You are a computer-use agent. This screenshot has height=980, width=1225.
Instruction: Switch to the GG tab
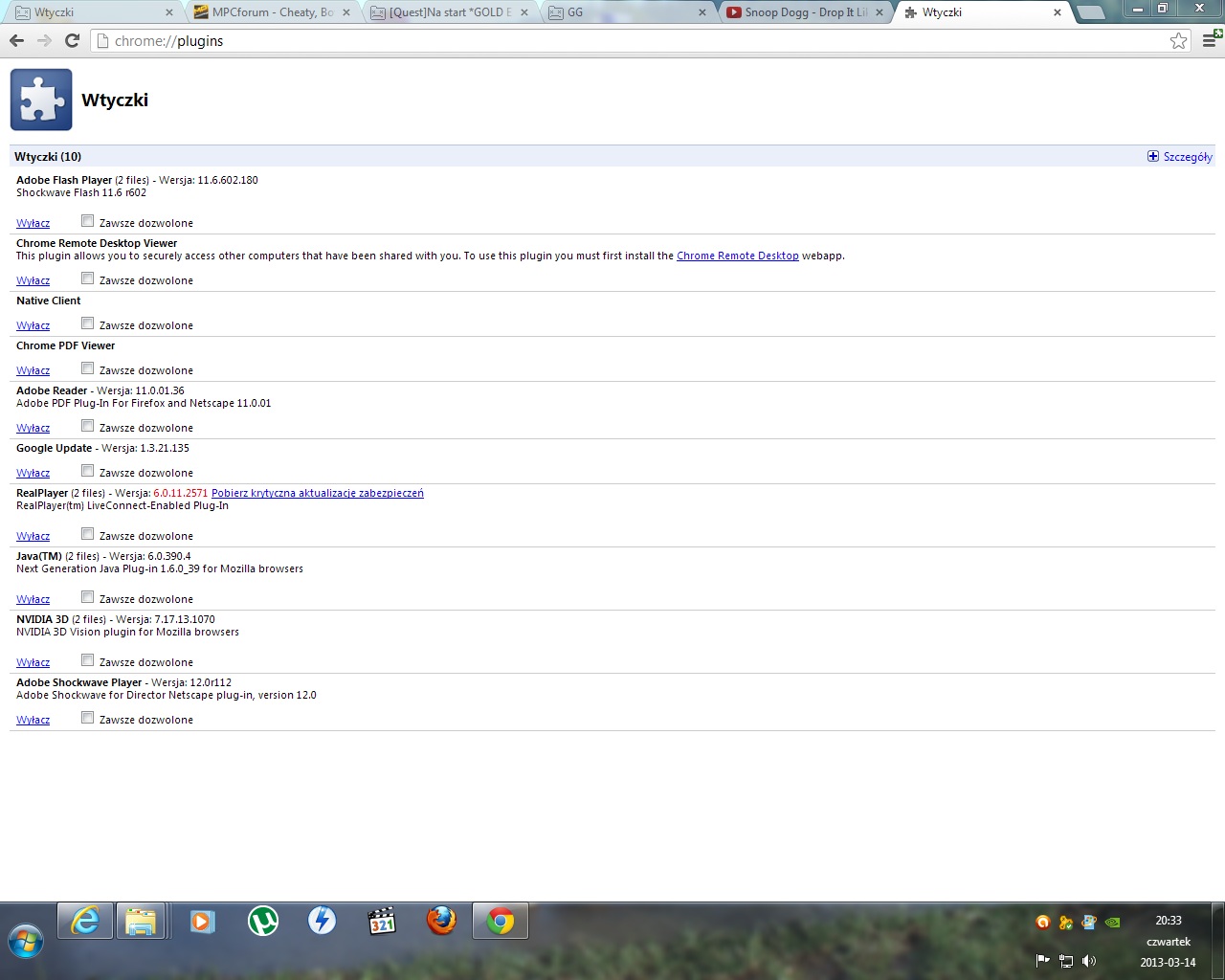click(x=626, y=12)
